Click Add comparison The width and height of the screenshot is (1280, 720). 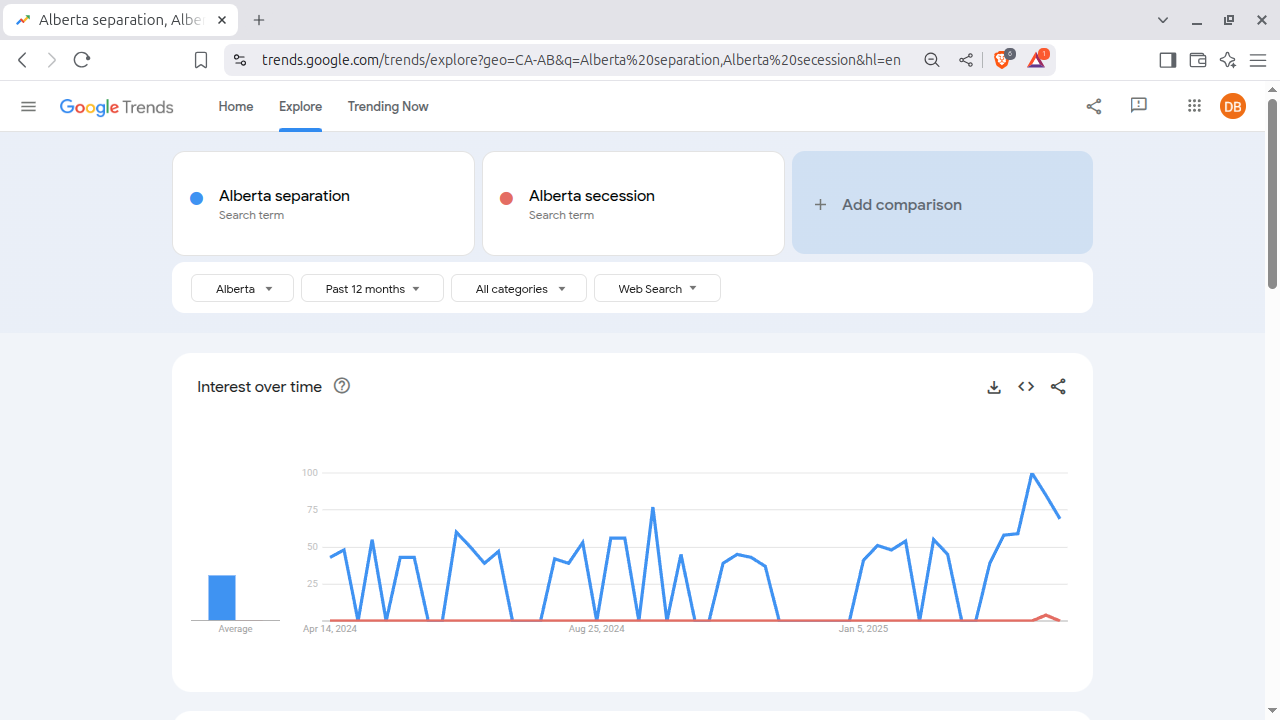click(x=942, y=203)
